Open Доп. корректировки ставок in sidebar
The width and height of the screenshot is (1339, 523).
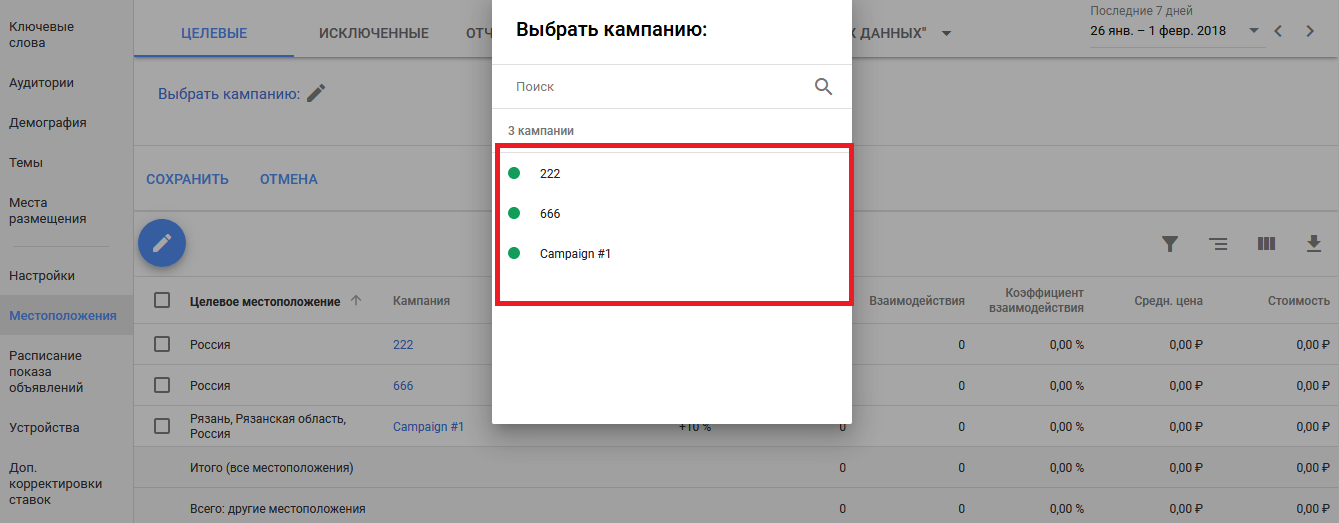[x=56, y=483]
